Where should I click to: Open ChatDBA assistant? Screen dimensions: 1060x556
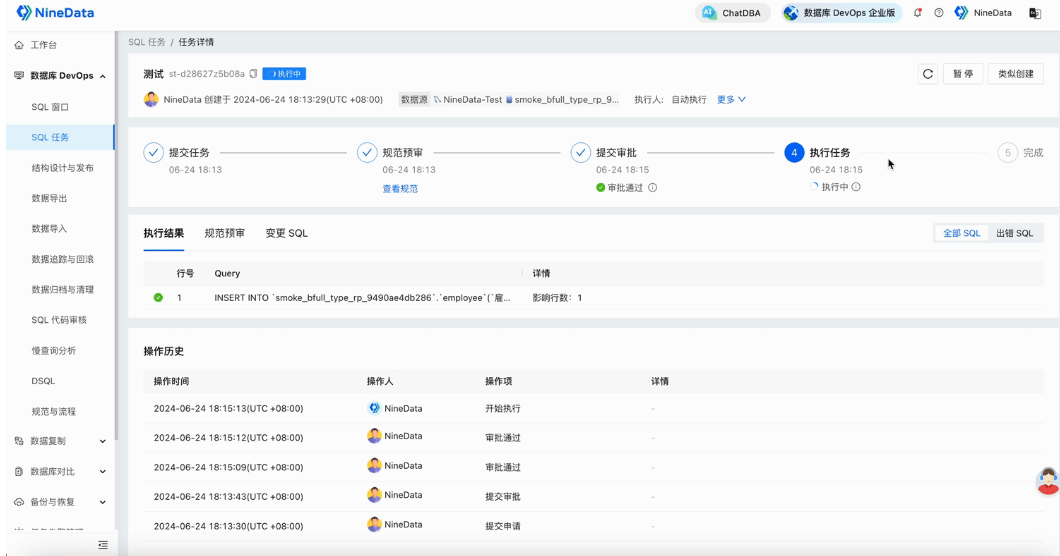click(x=732, y=13)
